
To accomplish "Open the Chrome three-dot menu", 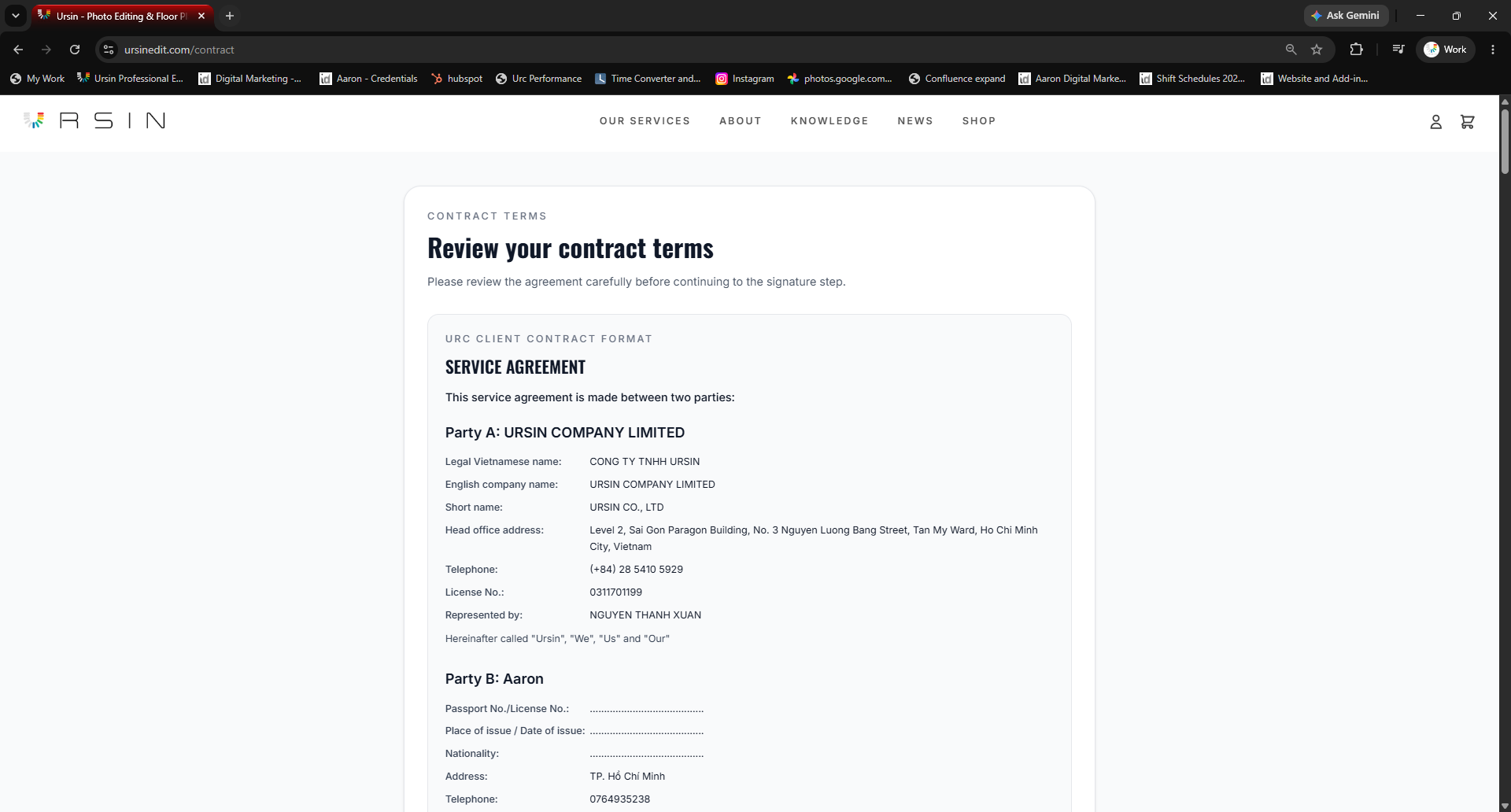I will 1493,50.
